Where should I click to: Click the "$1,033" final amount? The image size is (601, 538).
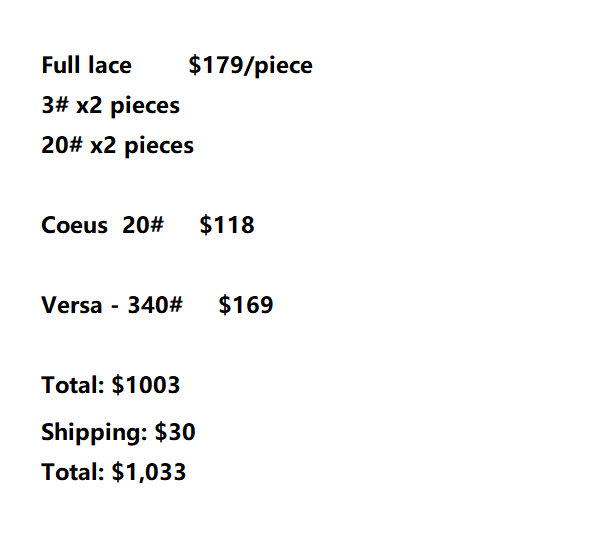coord(148,472)
